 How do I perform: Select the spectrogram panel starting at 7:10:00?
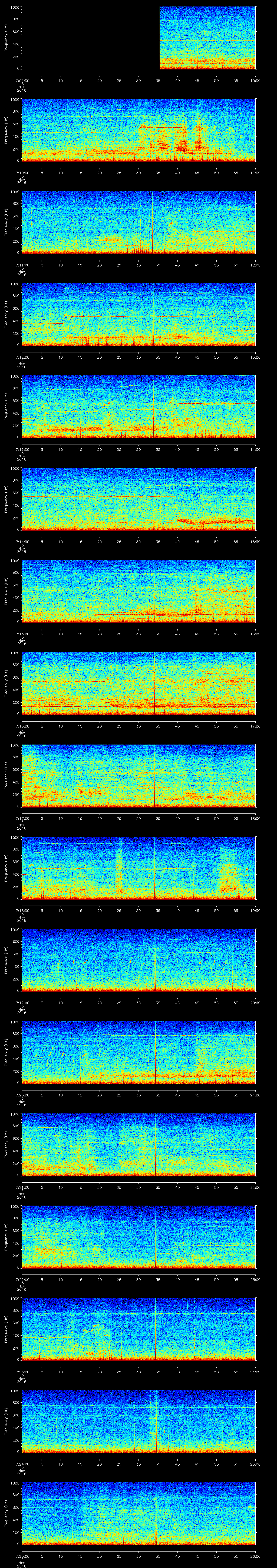click(139, 130)
